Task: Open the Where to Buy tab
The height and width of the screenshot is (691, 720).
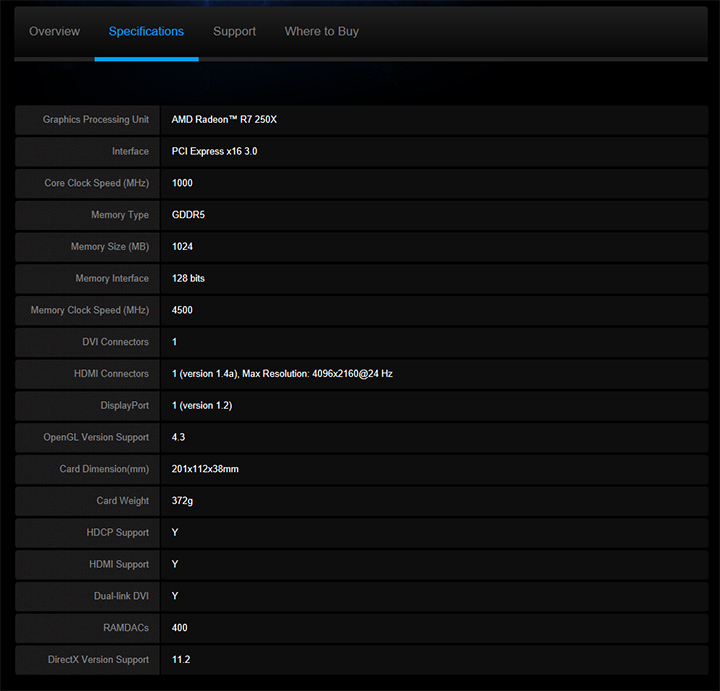Action: [x=321, y=31]
